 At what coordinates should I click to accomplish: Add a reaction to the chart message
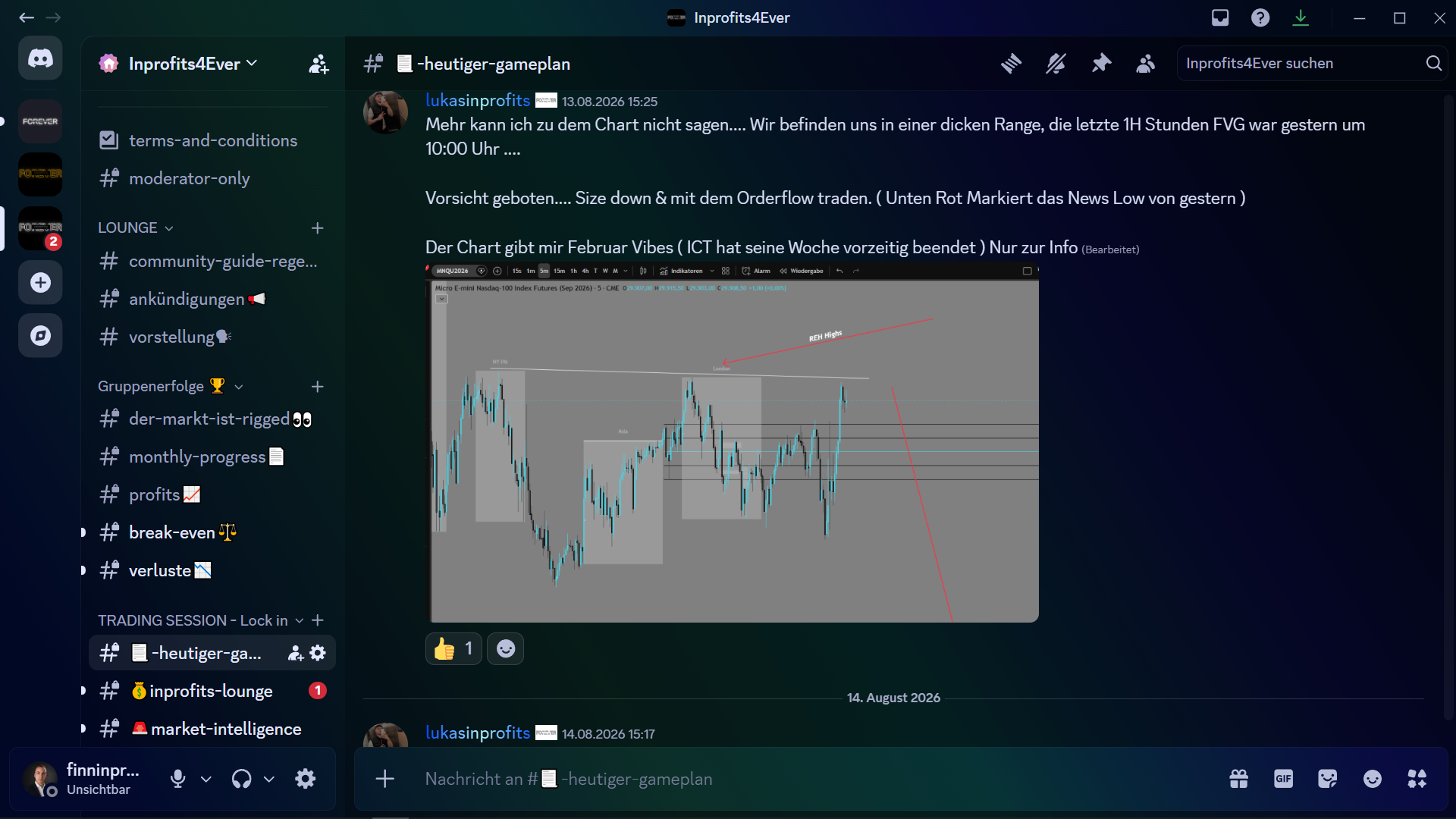pyautogui.click(x=506, y=649)
